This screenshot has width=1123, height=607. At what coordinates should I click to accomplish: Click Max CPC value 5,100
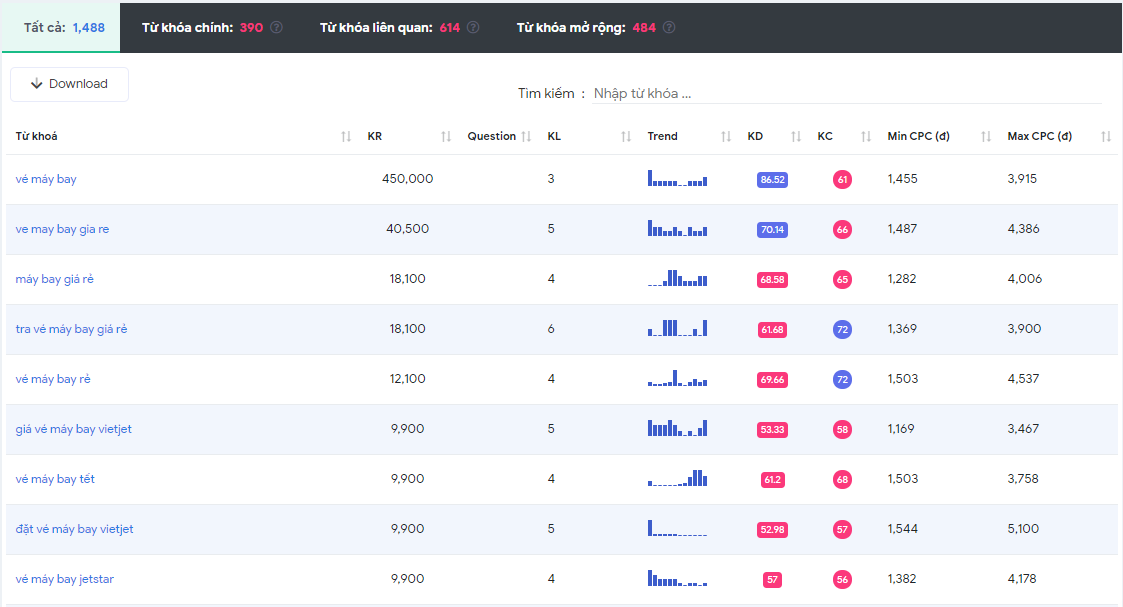pyautogui.click(x=1023, y=529)
